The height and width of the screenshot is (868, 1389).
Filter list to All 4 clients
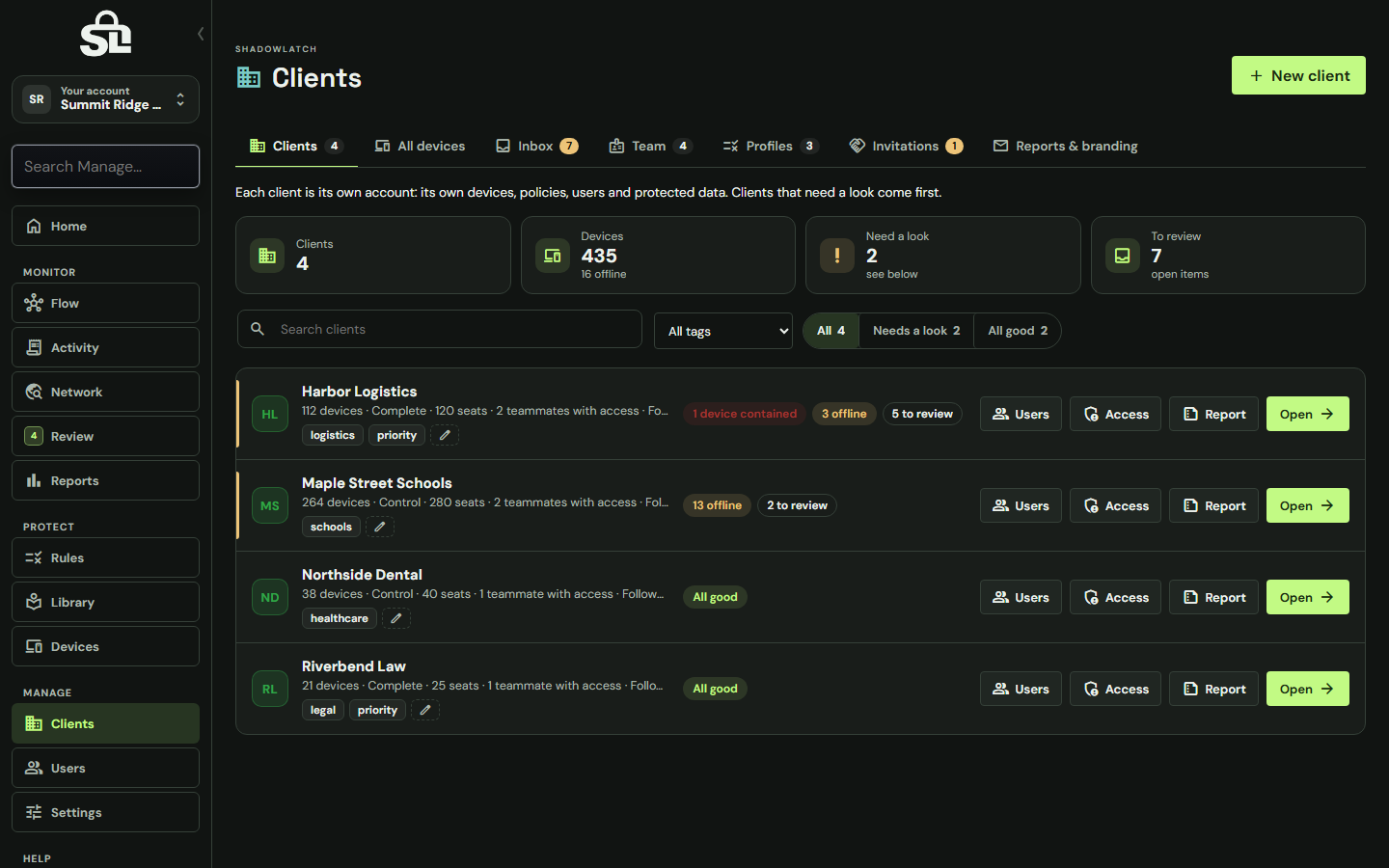831,331
